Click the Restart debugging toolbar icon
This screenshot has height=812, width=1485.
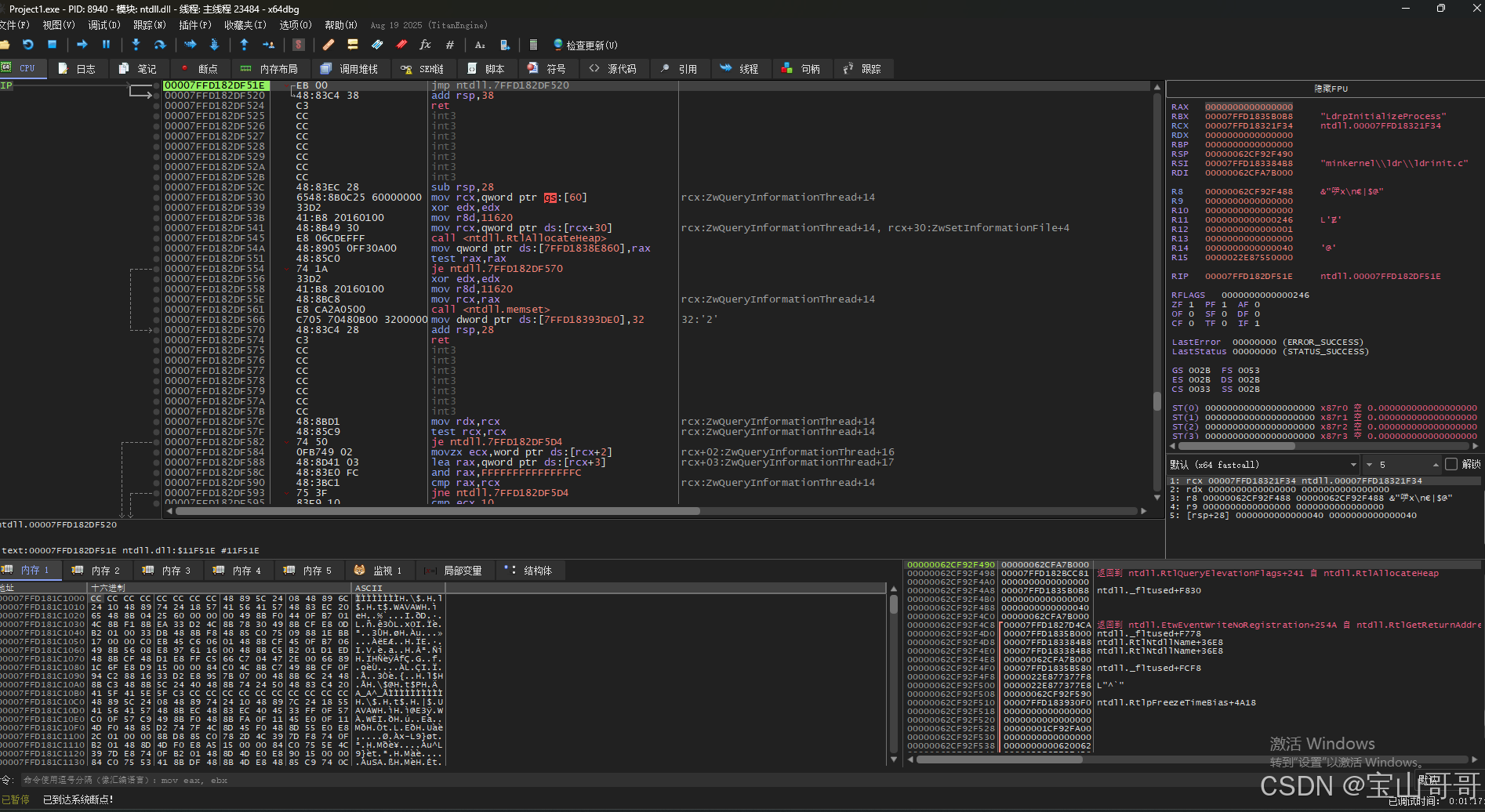point(28,45)
